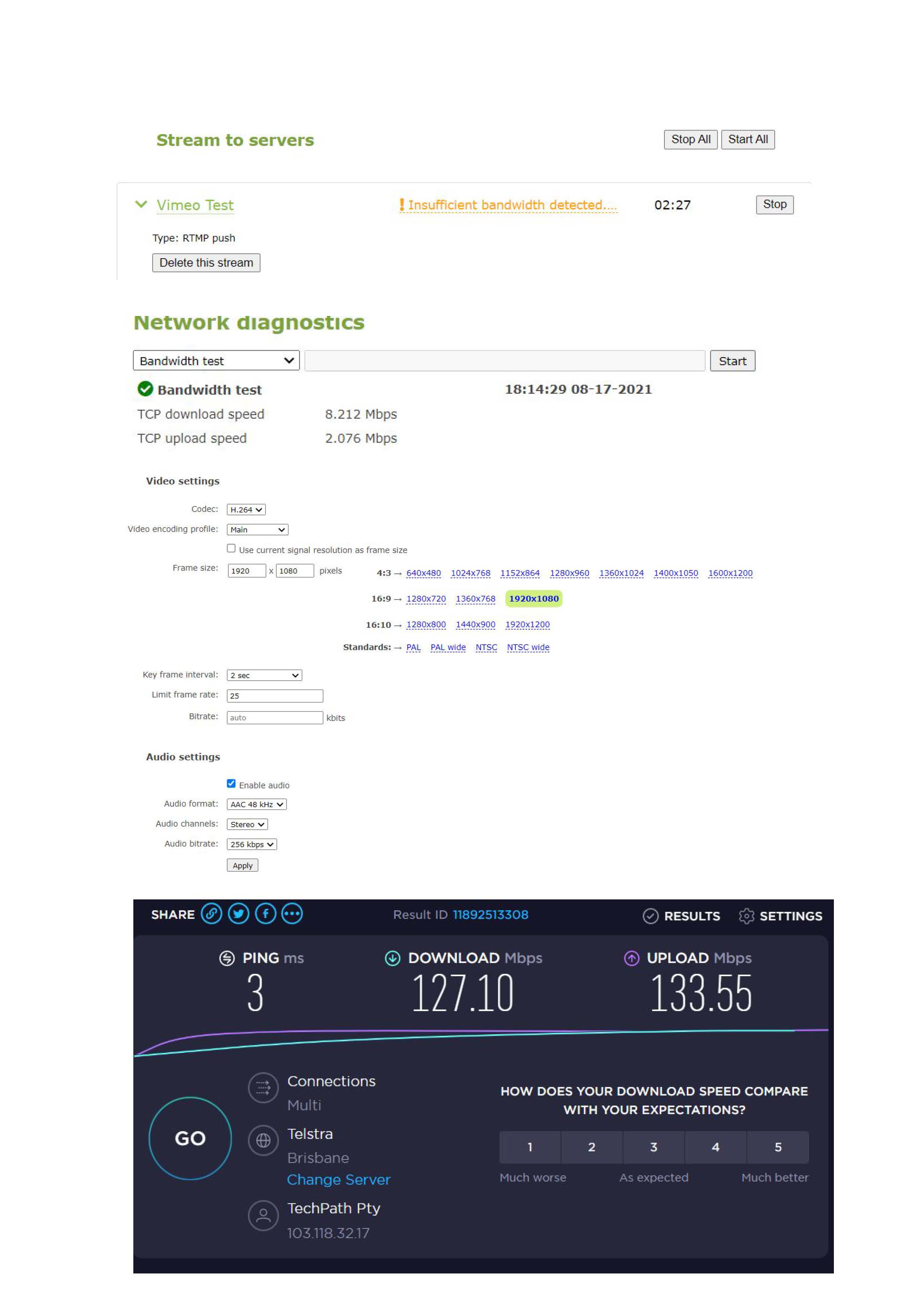Open the Key frame interval dropdown

pyautogui.click(x=264, y=675)
